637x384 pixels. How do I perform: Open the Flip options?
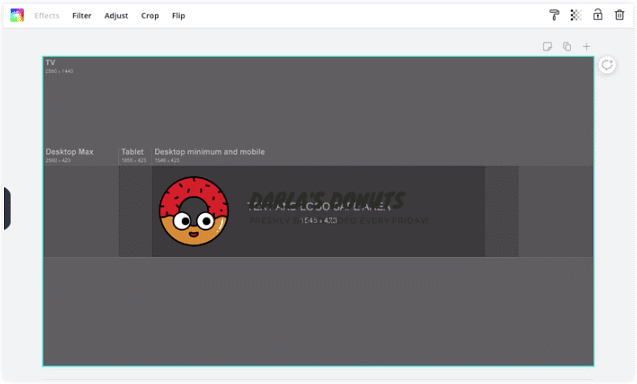click(x=178, y=16)
